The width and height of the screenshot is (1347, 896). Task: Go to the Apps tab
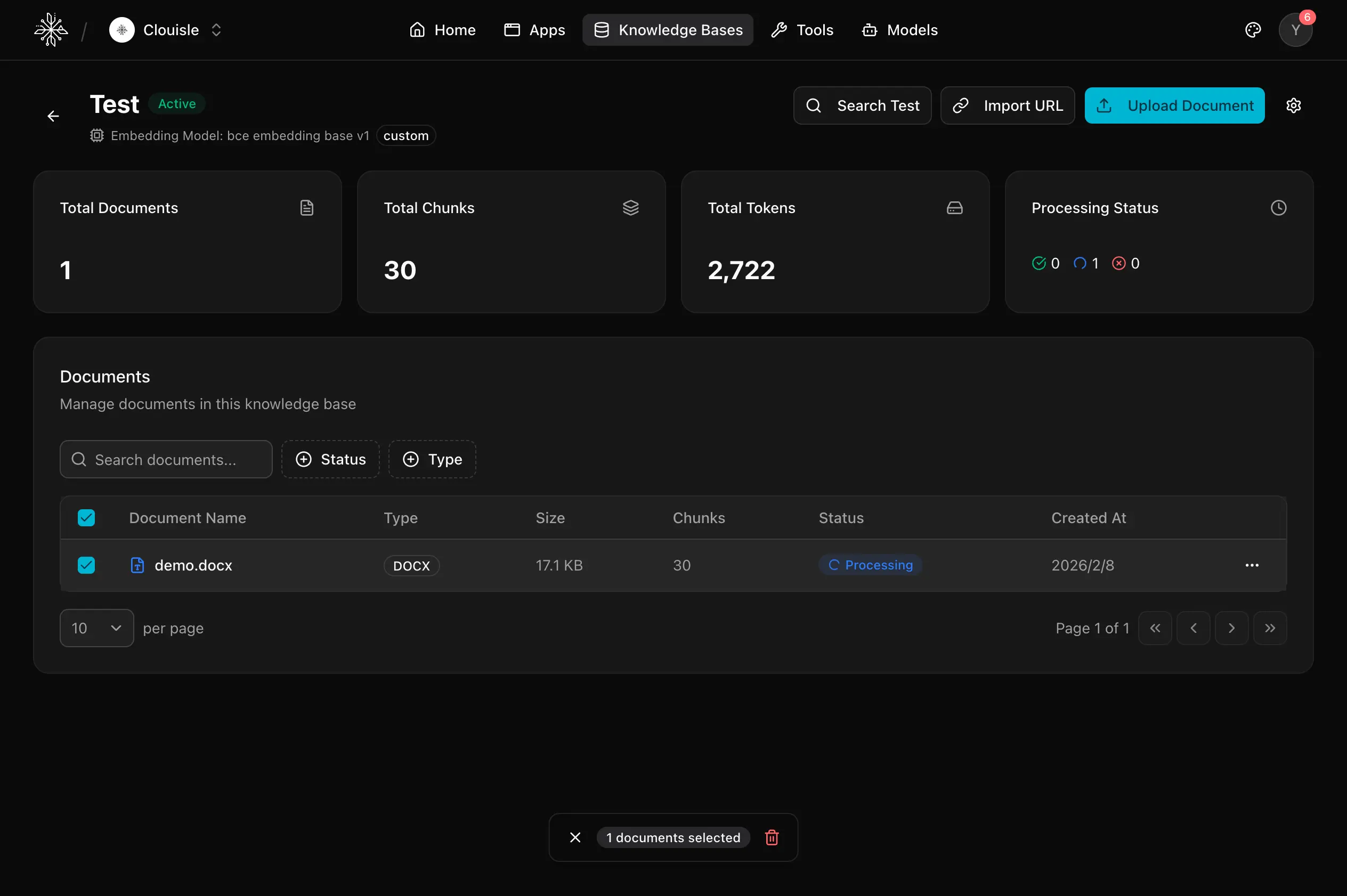pyautogui.click(x=534, y=30)
